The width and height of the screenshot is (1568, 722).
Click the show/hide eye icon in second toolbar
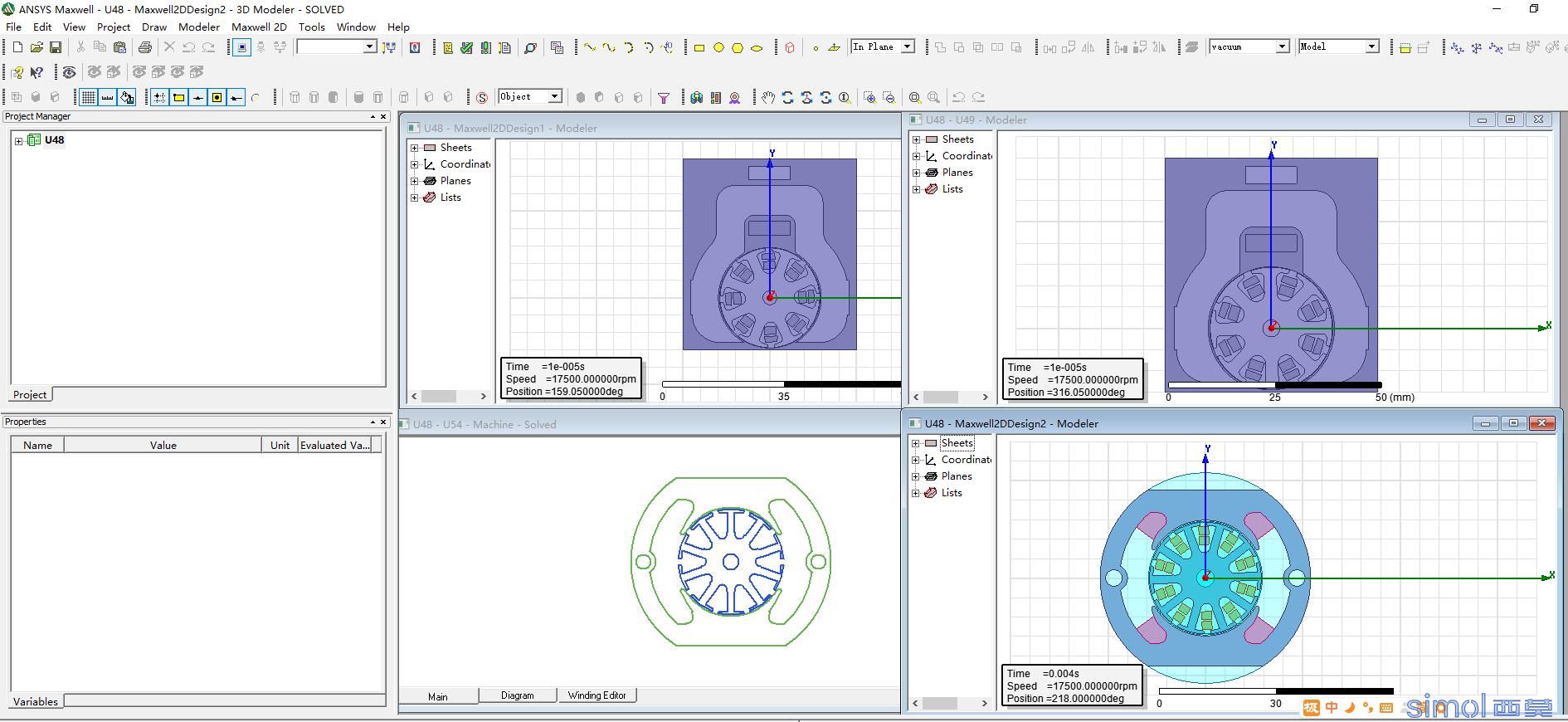[x=69, y=72]
